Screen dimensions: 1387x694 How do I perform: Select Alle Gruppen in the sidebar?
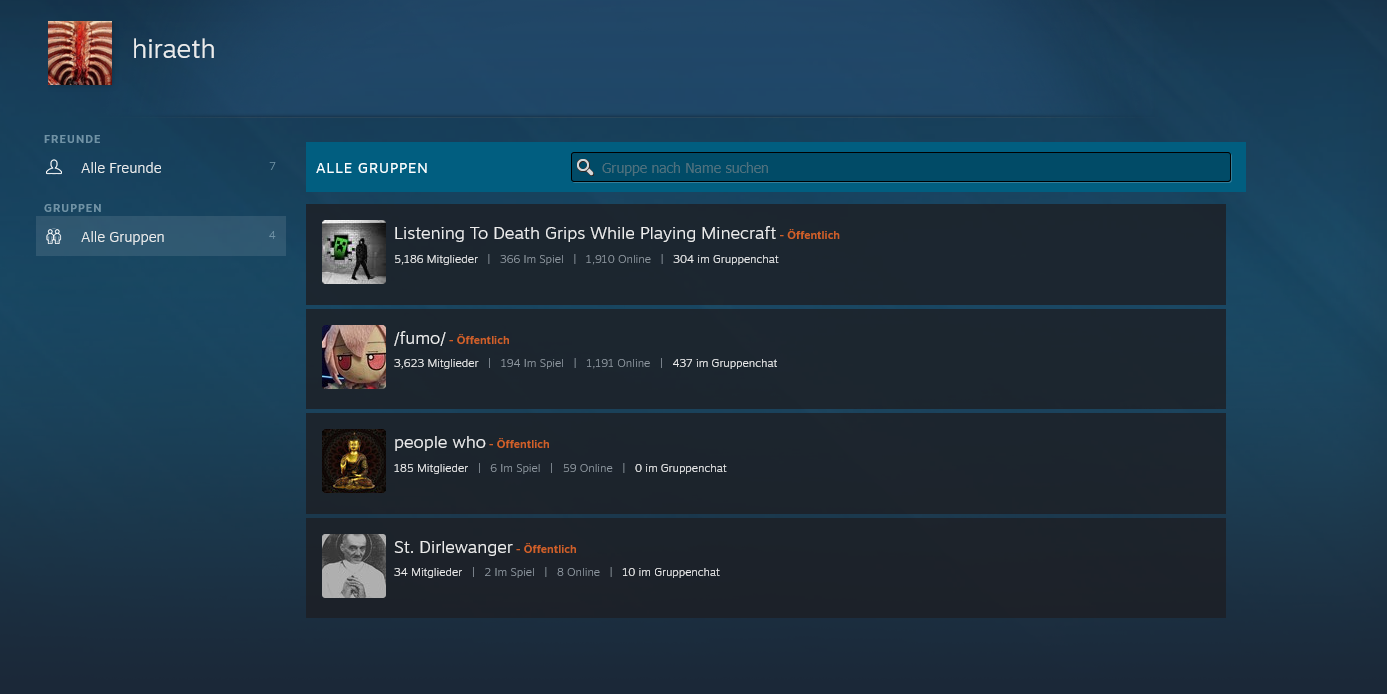[x=123, y=237]
